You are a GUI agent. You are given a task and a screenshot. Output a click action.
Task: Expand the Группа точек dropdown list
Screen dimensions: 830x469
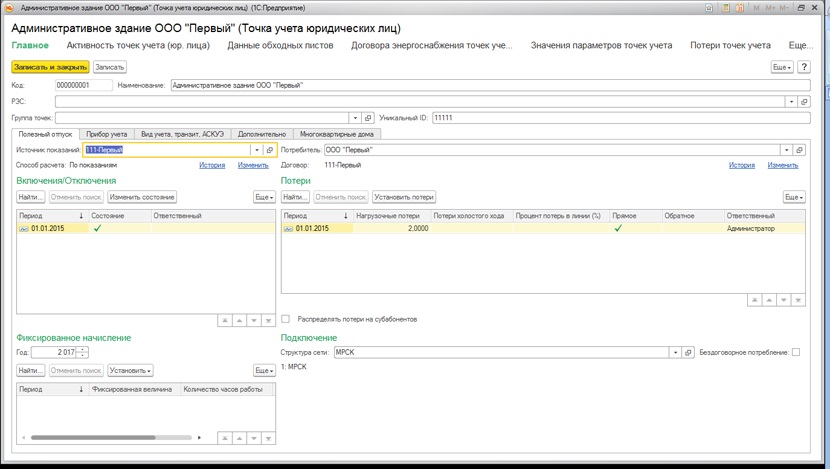(356, 118)
